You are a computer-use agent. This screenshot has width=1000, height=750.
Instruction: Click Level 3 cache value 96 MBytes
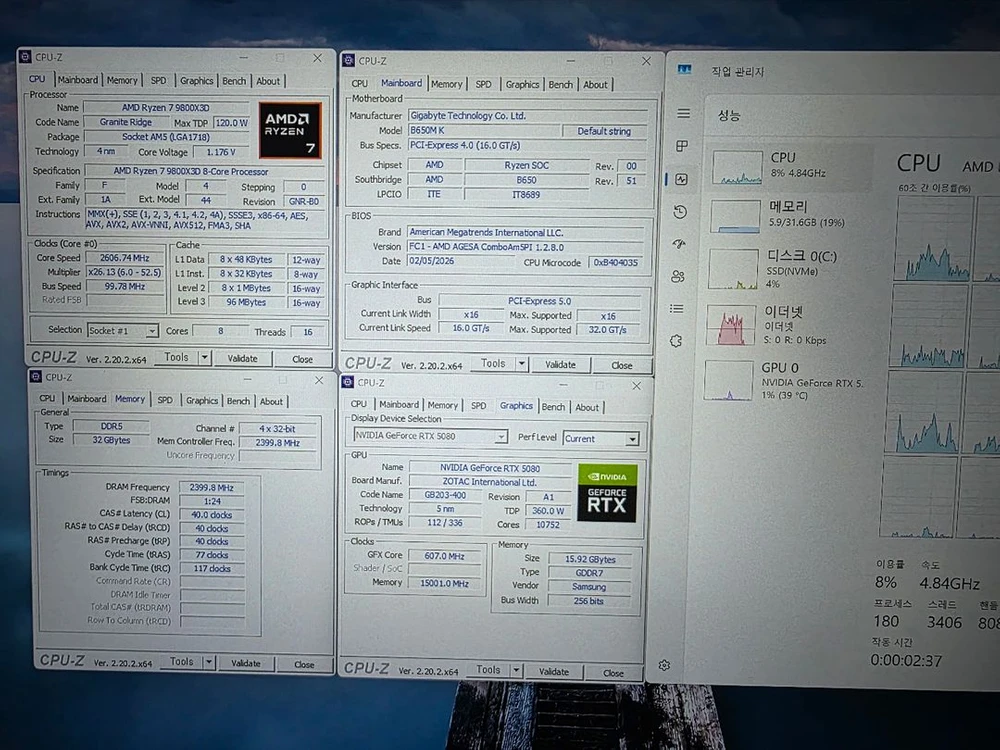coord(246,302)
